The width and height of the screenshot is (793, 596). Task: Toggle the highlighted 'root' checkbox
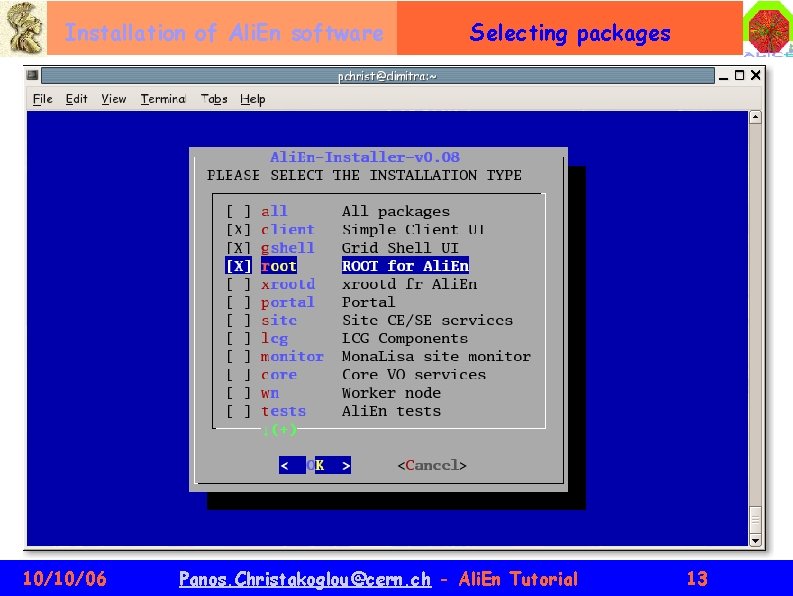point(238,266)
